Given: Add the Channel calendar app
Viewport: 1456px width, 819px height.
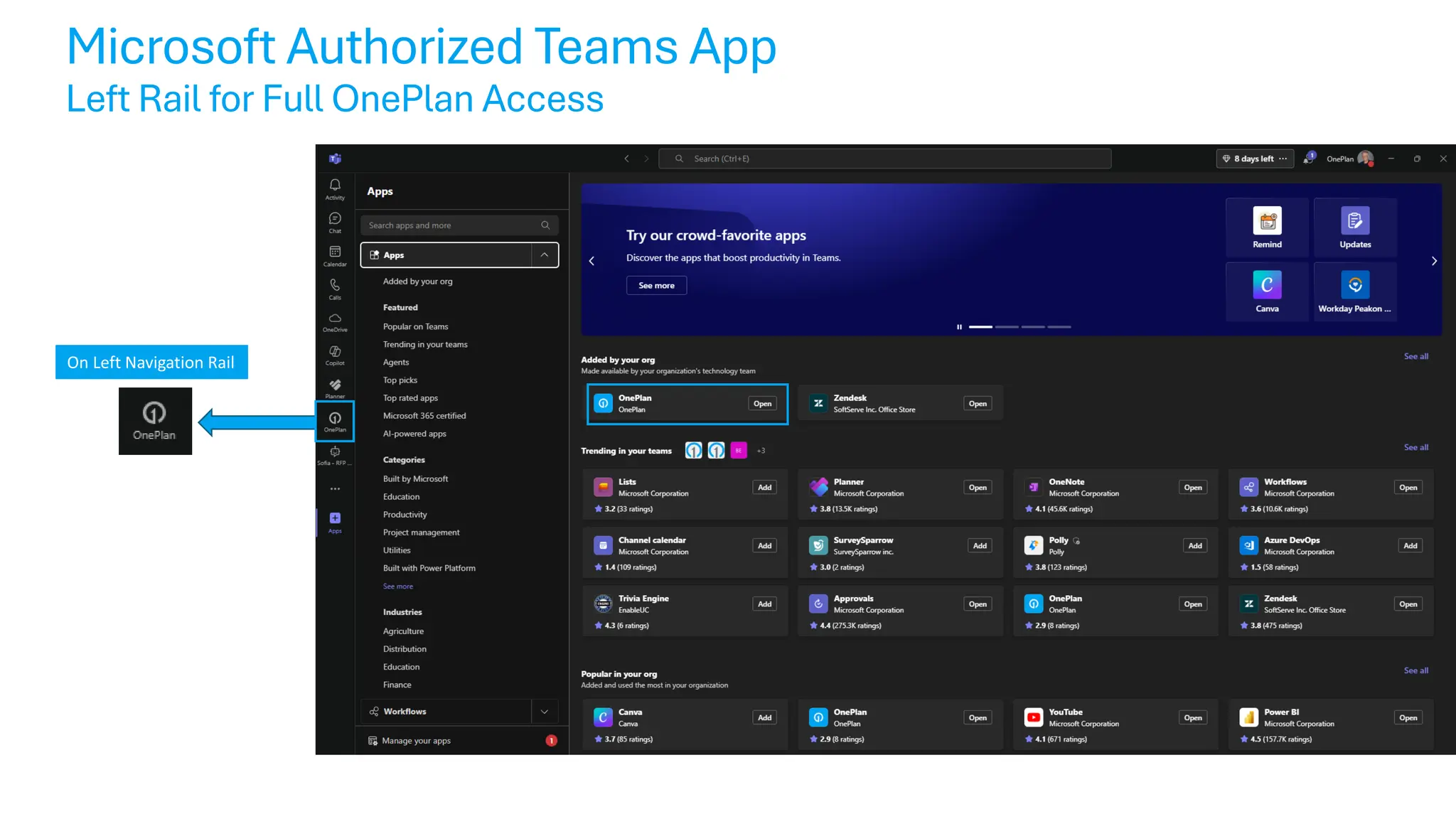Looking at the screenshot, I should coord(764,546).
